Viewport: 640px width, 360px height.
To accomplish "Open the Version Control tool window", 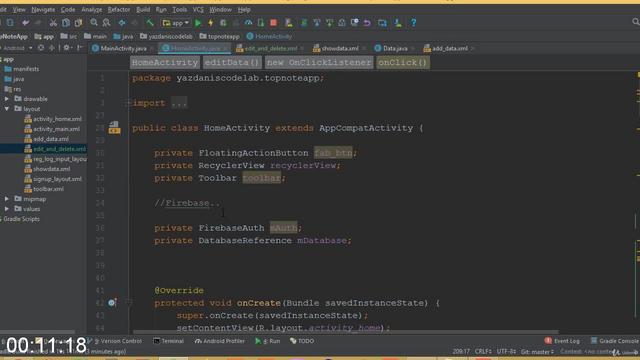I will coord(115,341).
